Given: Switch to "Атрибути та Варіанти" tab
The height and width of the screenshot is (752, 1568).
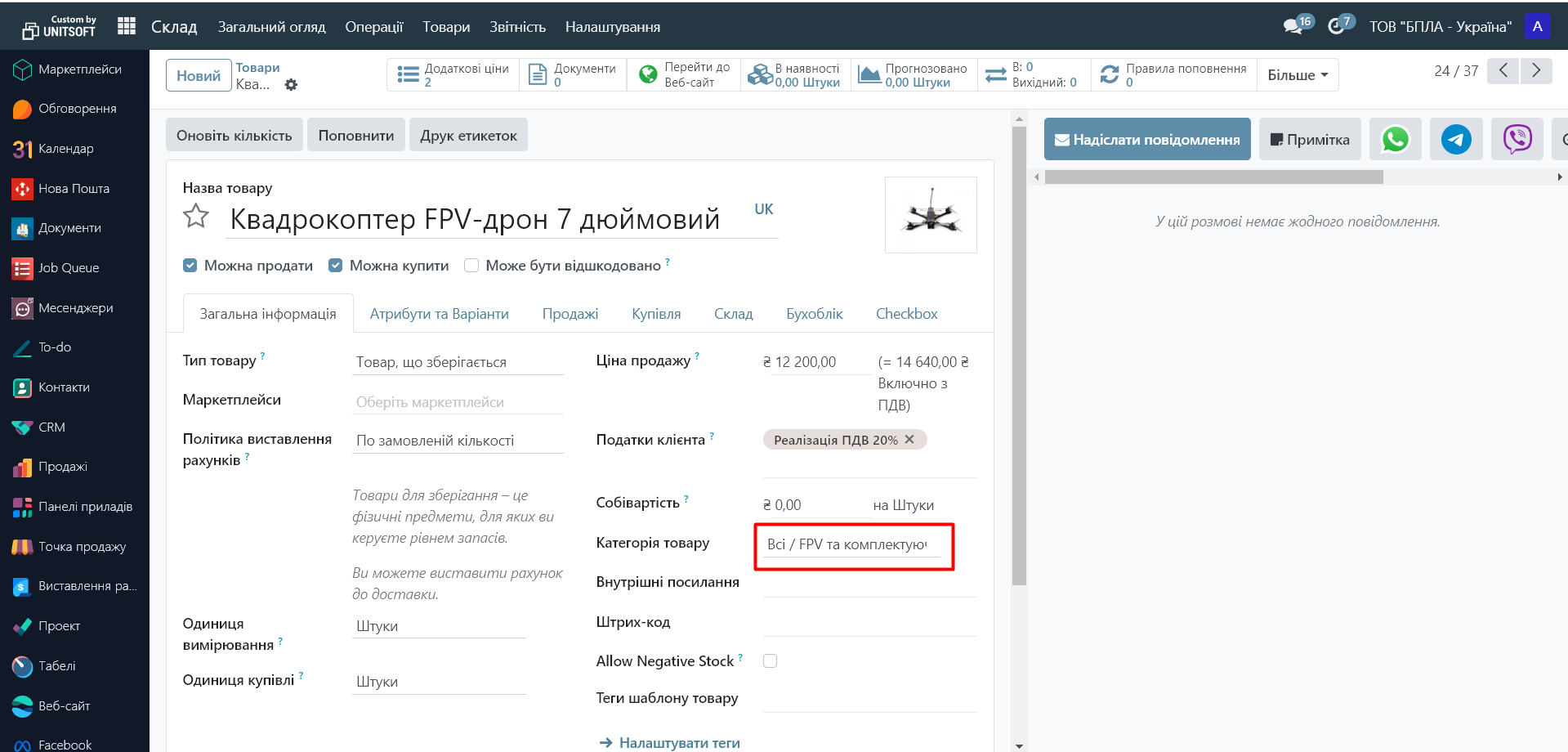Looking at the screenshot, I should point(439,314).
